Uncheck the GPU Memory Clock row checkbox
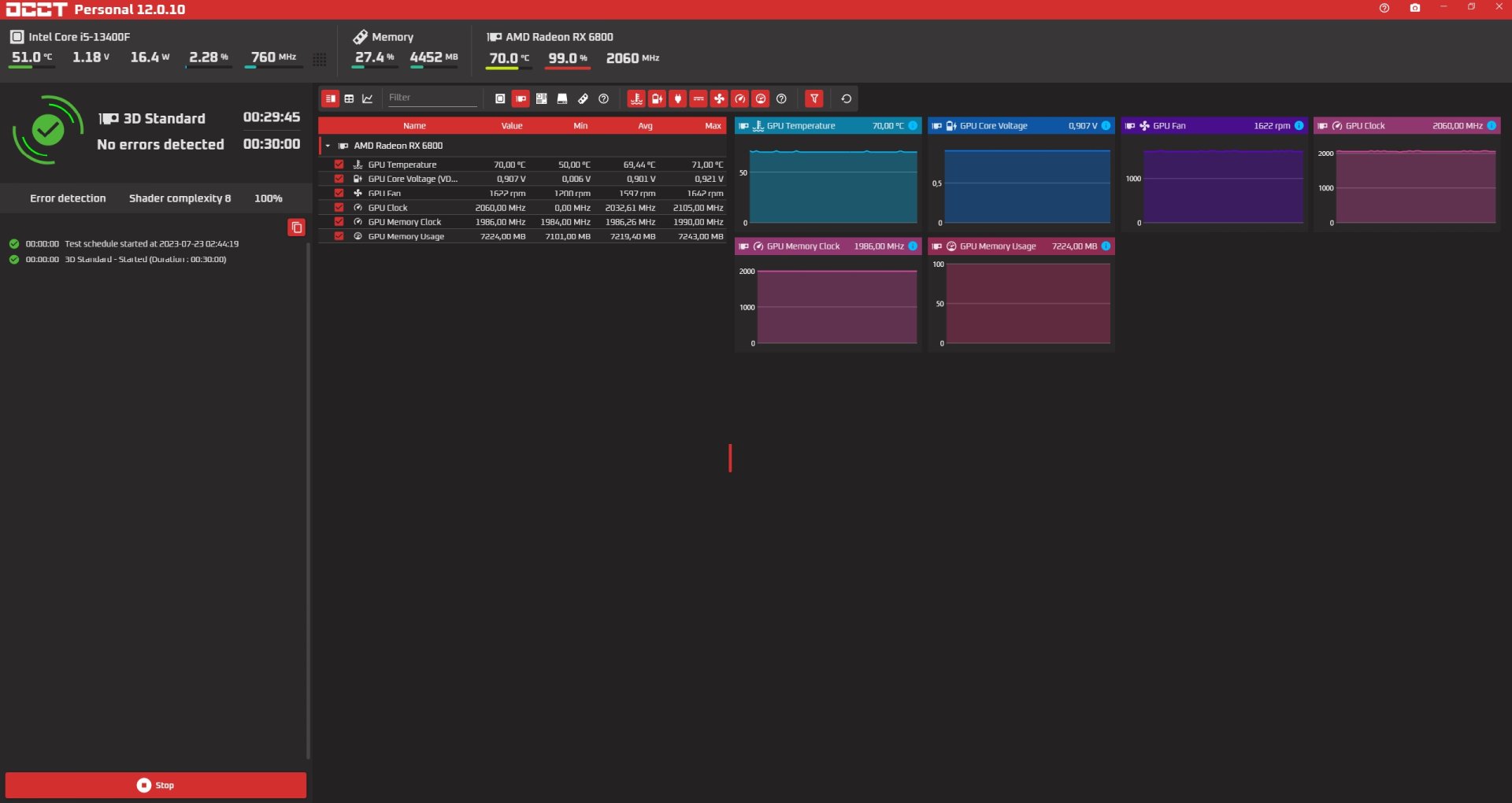The height and width of the screenshot is (803, 1512). tap(339, 222)
